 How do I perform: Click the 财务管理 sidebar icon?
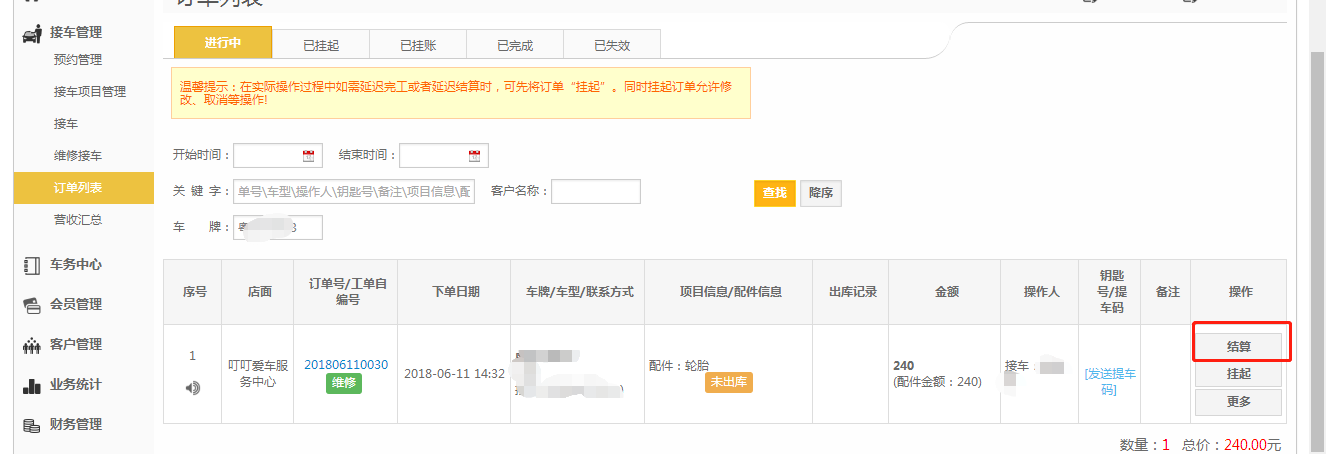point(31,425)
